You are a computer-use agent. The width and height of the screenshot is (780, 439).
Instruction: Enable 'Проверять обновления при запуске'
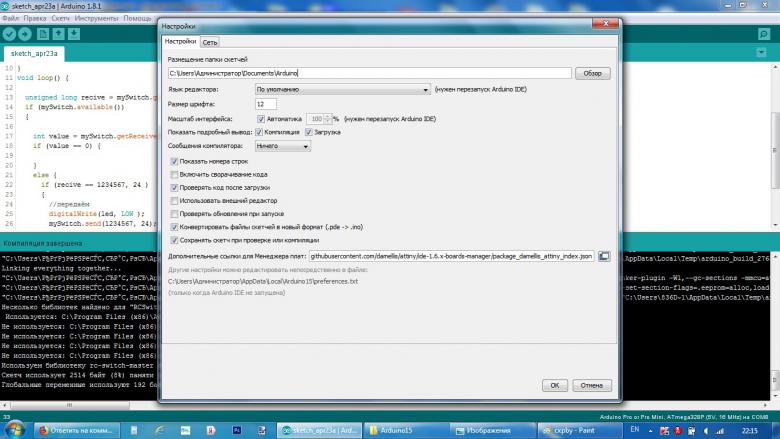[174, 214]
